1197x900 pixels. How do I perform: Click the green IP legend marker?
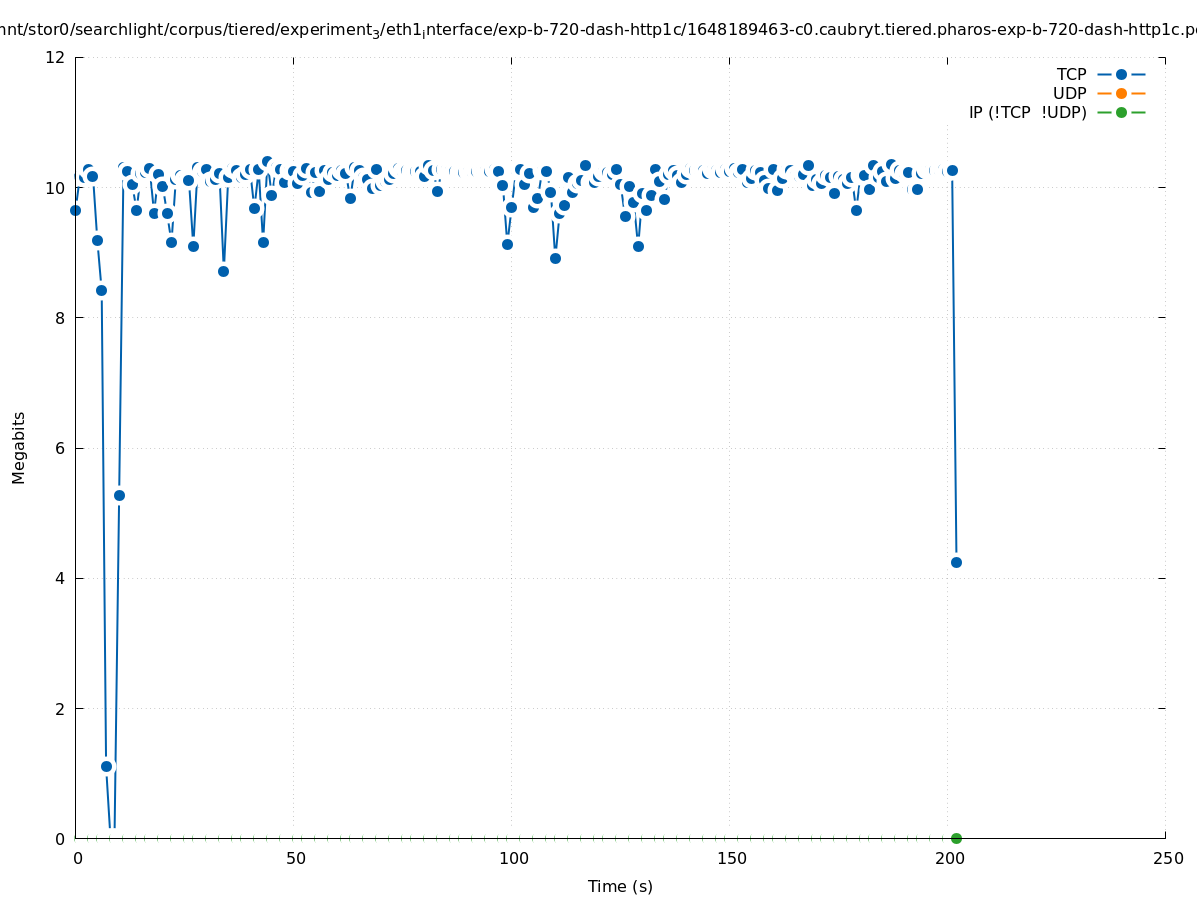(x=1121, y=112)
